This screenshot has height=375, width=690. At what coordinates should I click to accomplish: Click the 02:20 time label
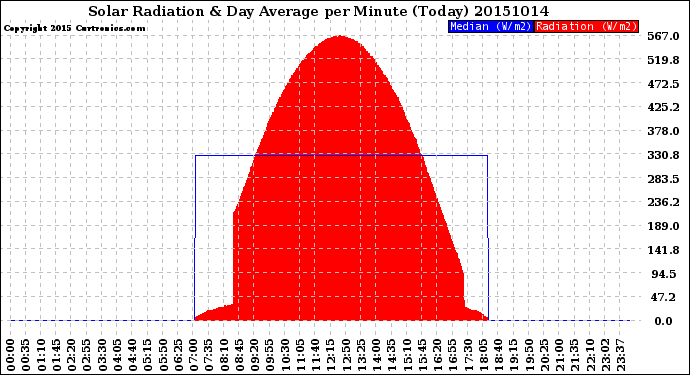coord(71,355)
